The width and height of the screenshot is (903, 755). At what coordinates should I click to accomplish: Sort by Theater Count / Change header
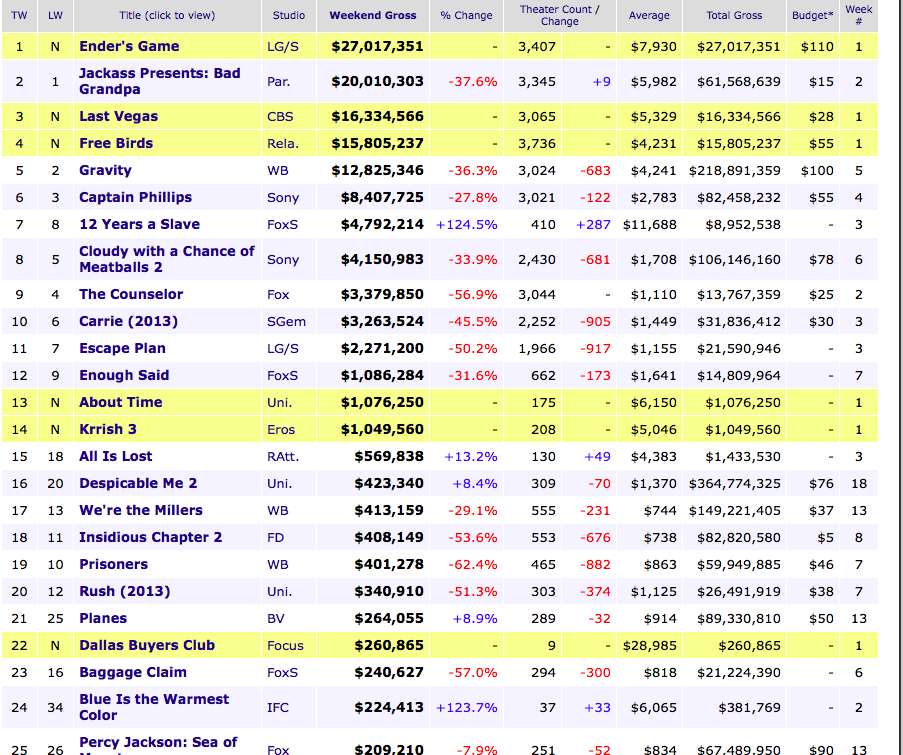(560, 16)
